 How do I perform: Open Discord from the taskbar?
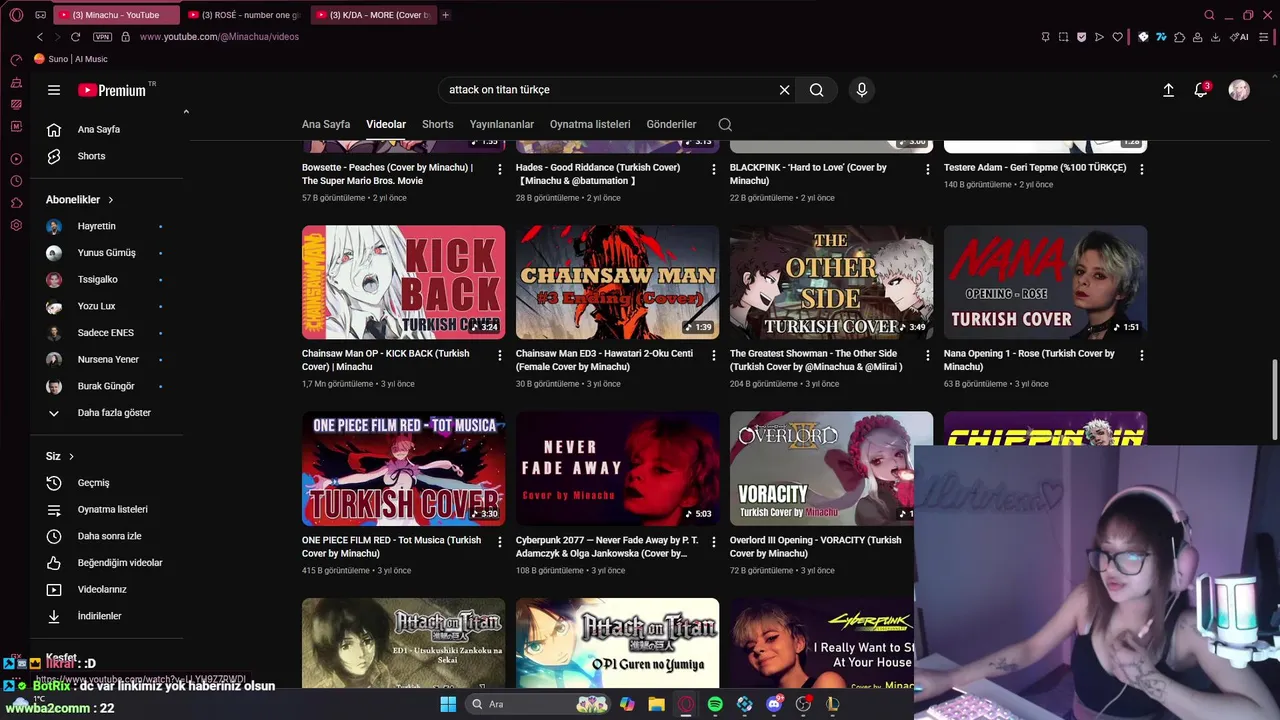774,704
